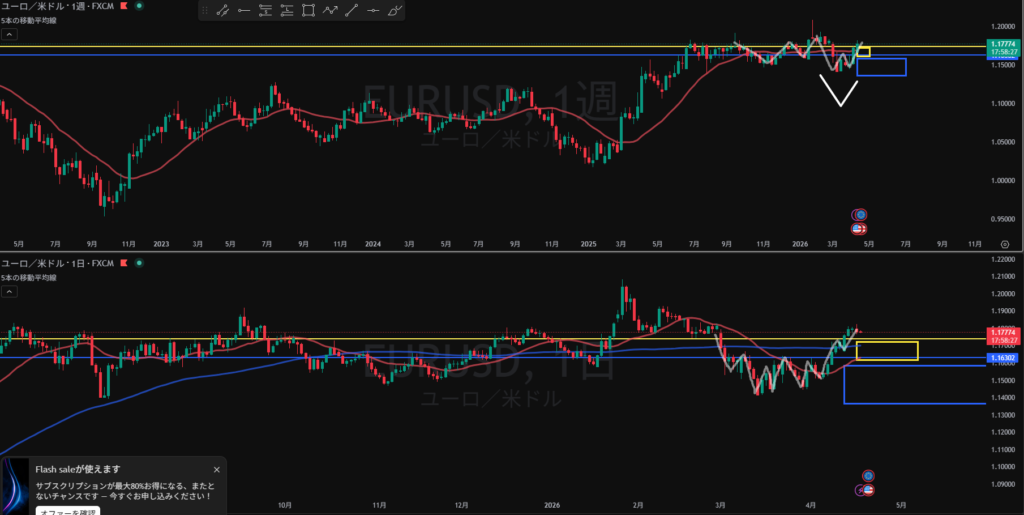Pick the short position tool in toolbar
This screenshot has height=515, width=1024.
click(x=287, y=11)
